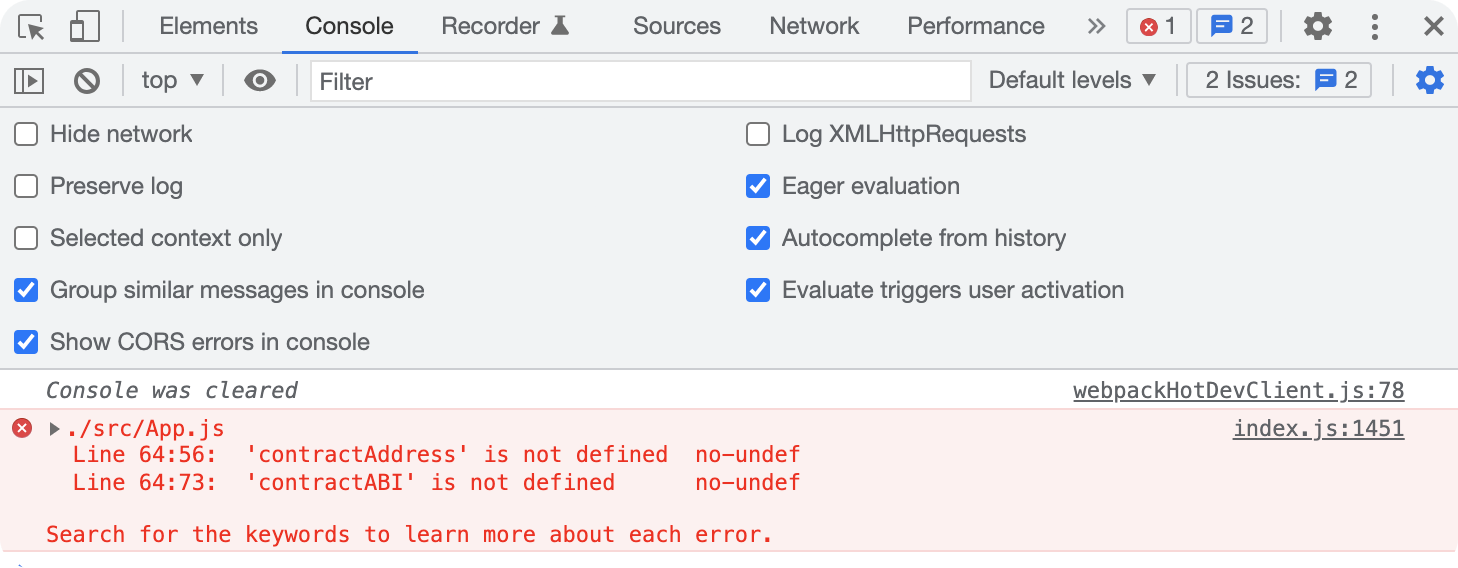
Task: Activate the inspect element picker icon
Action: coord(32,27)
